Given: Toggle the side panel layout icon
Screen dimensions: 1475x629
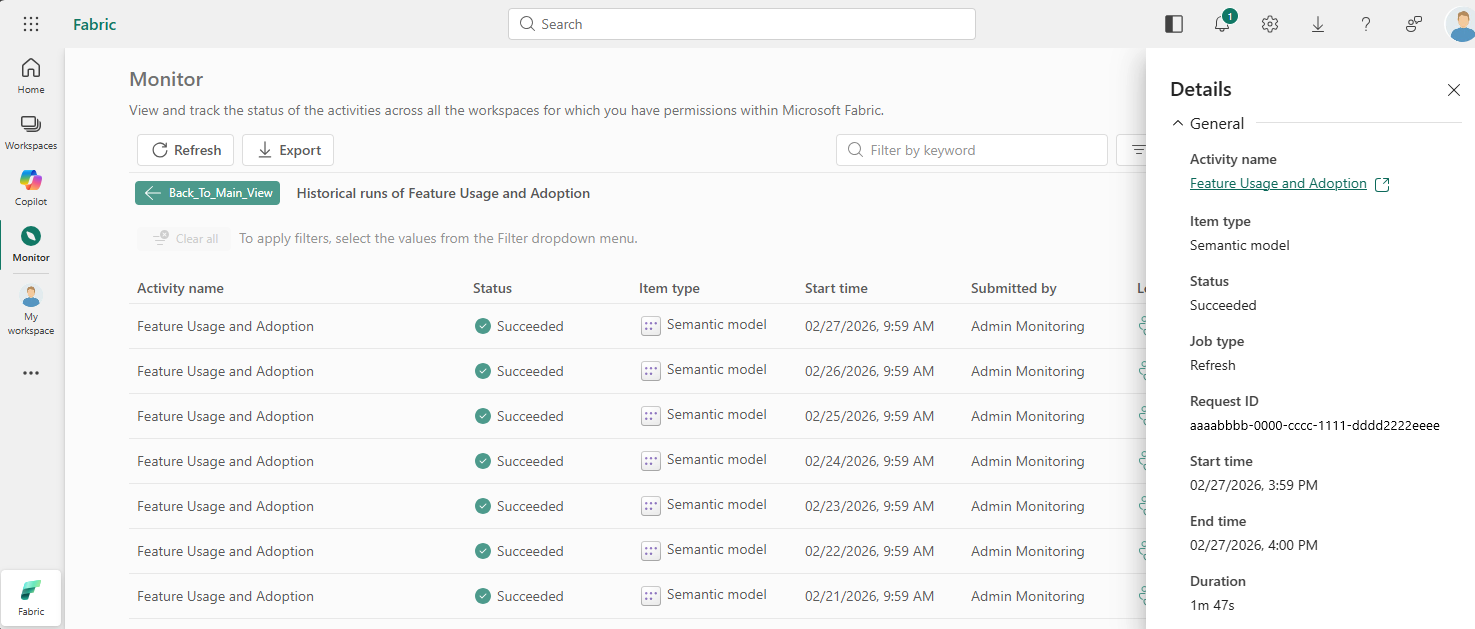Looking at the screenshot, I should [x=1174, y=24].
